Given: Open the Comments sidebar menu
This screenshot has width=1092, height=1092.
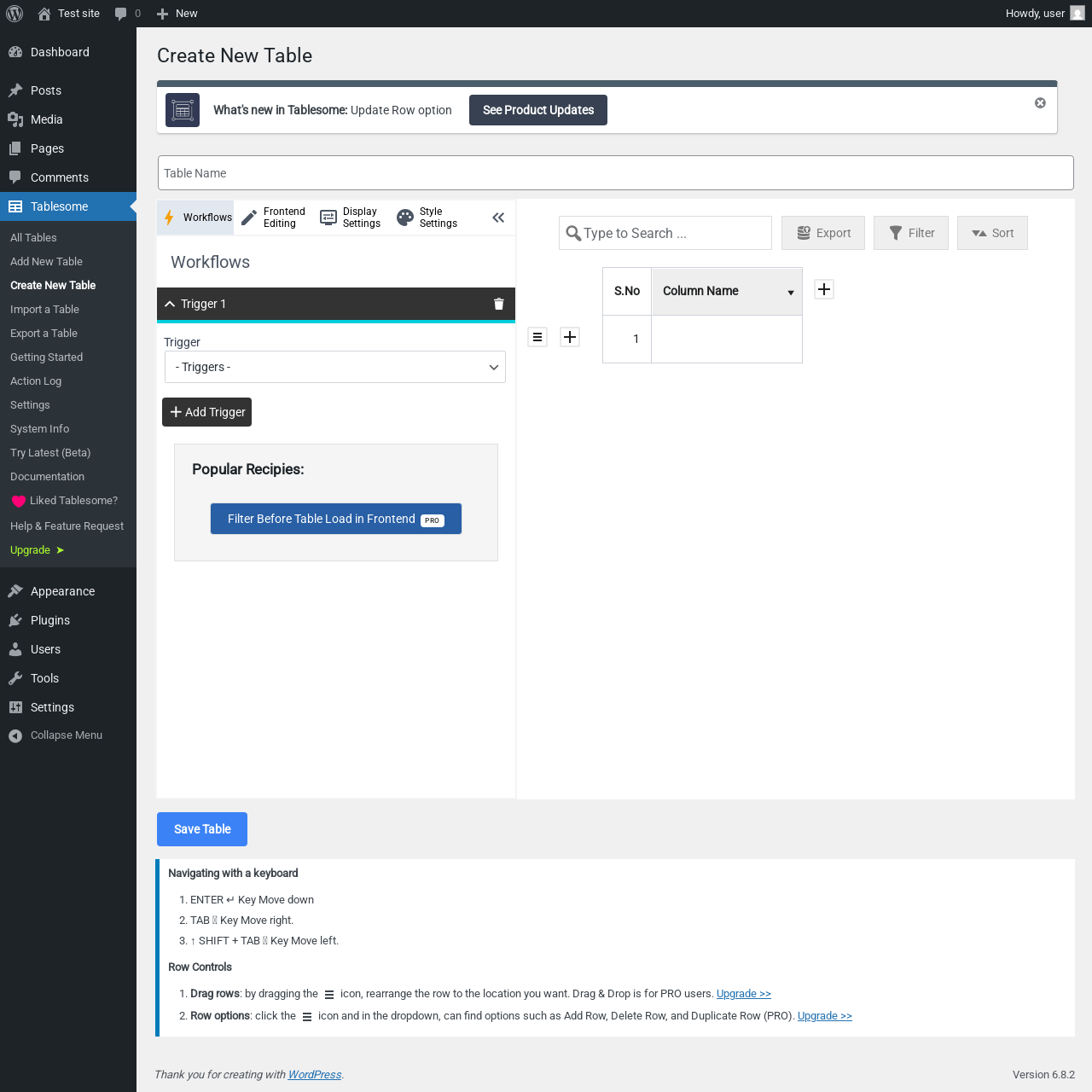Looking at the screenshot, I should pos(68,177).
